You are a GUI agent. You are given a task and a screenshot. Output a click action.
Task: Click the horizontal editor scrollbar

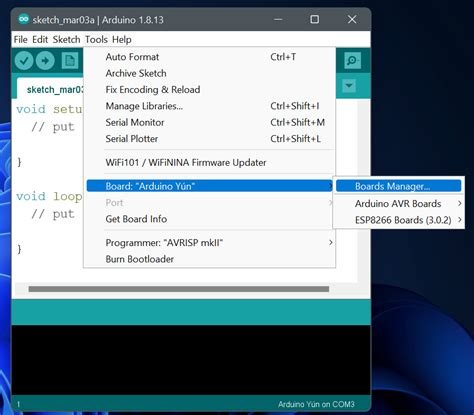(x=179, y=289)
